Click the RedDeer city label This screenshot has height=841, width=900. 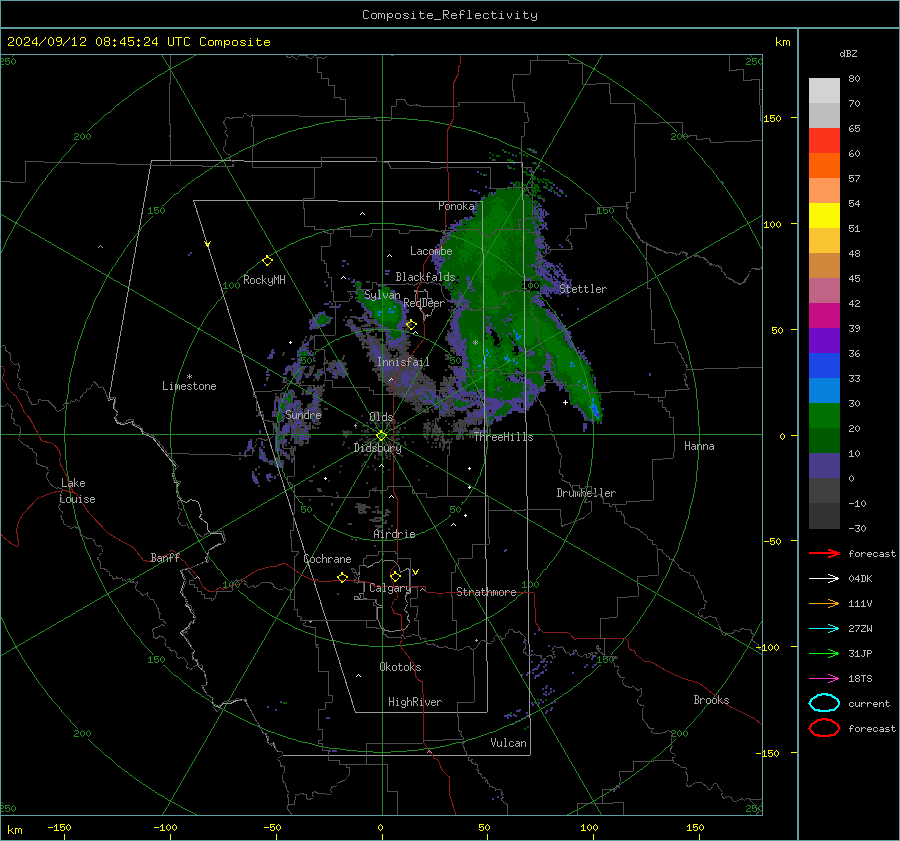point(424,303)
